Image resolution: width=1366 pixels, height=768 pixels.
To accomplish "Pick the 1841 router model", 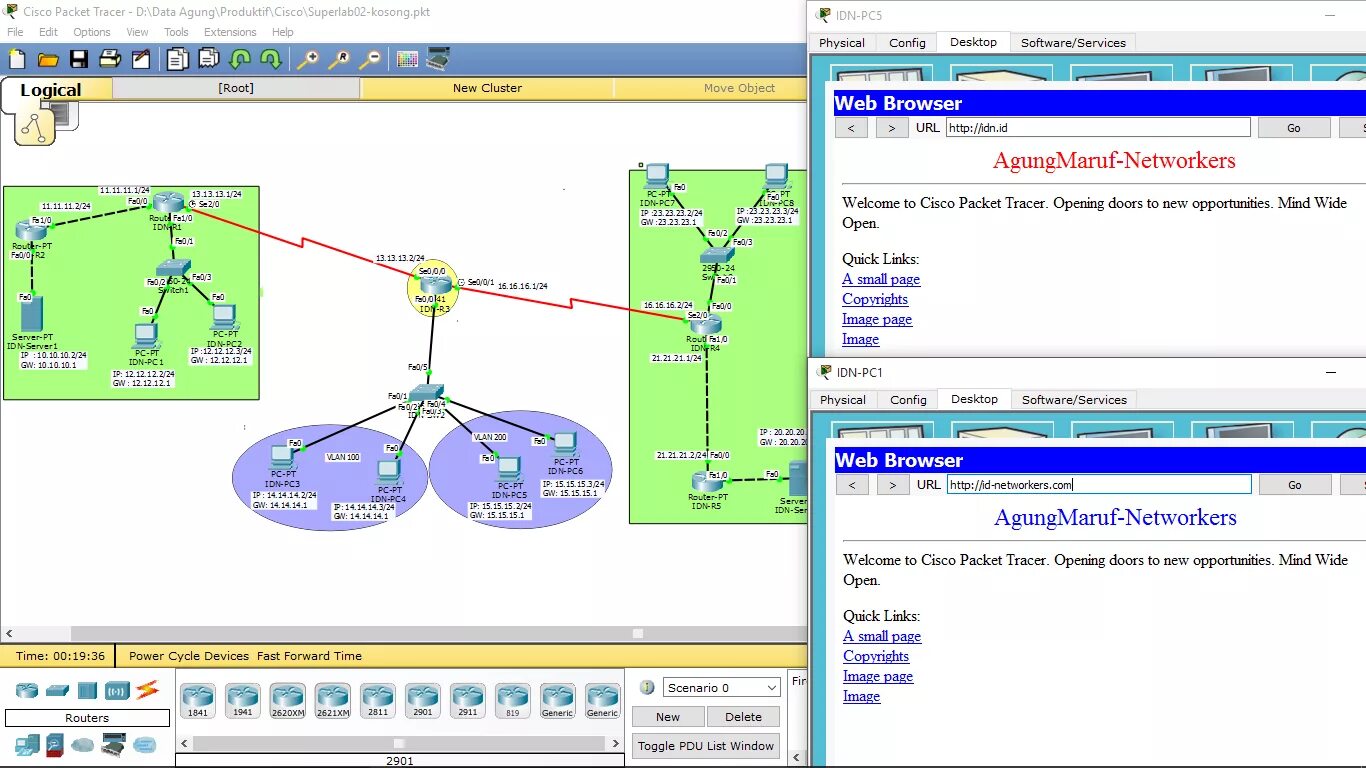I will [x=197, y=700].
